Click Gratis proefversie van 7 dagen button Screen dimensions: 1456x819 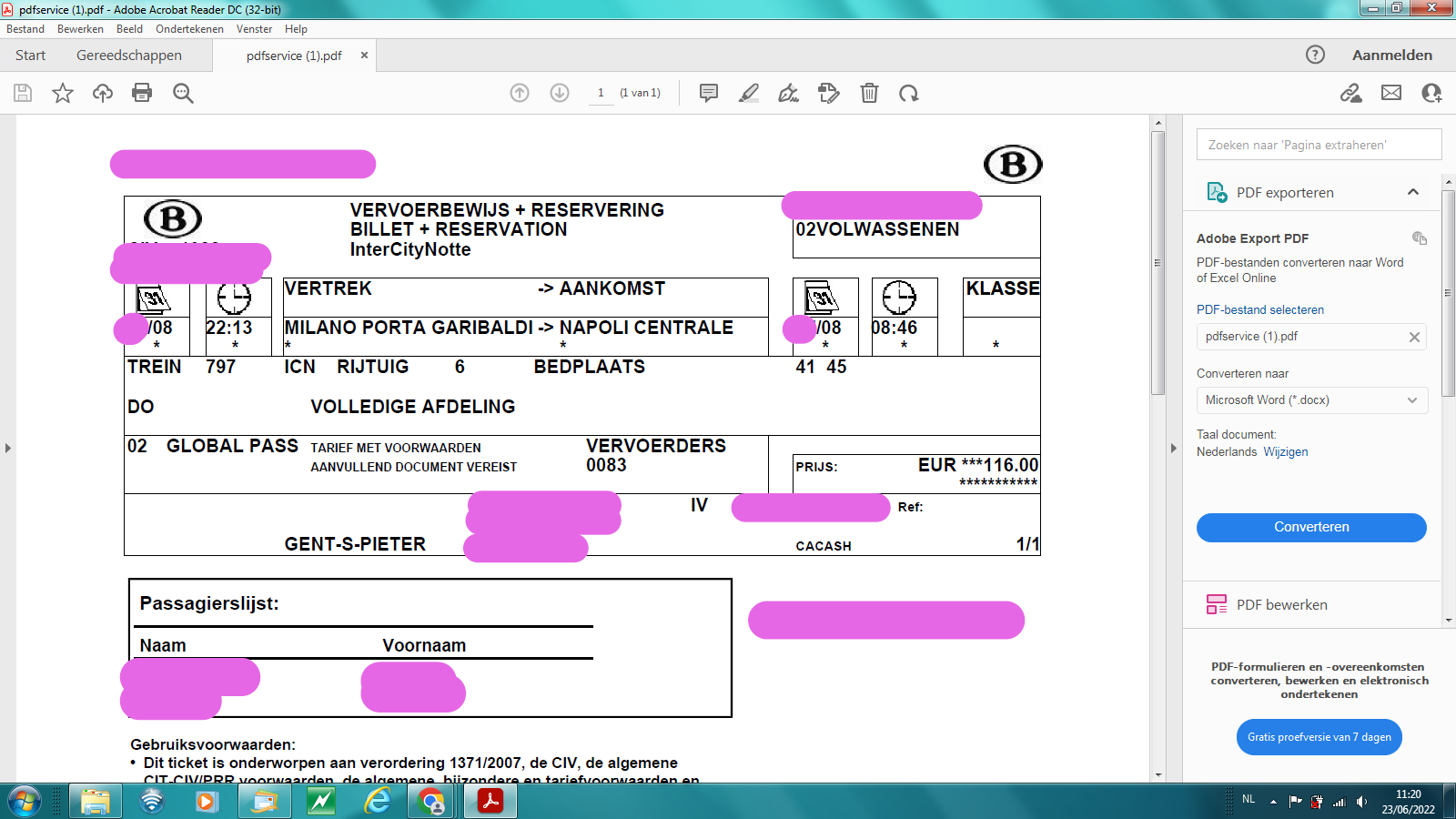pyautogui.click(x=1319, y=737)
